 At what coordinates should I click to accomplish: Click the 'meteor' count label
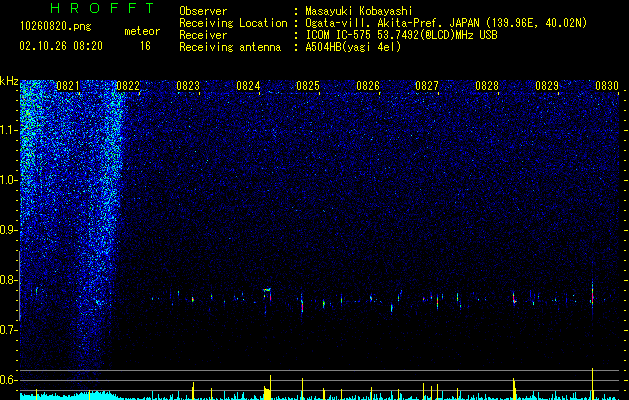[142, 31]
